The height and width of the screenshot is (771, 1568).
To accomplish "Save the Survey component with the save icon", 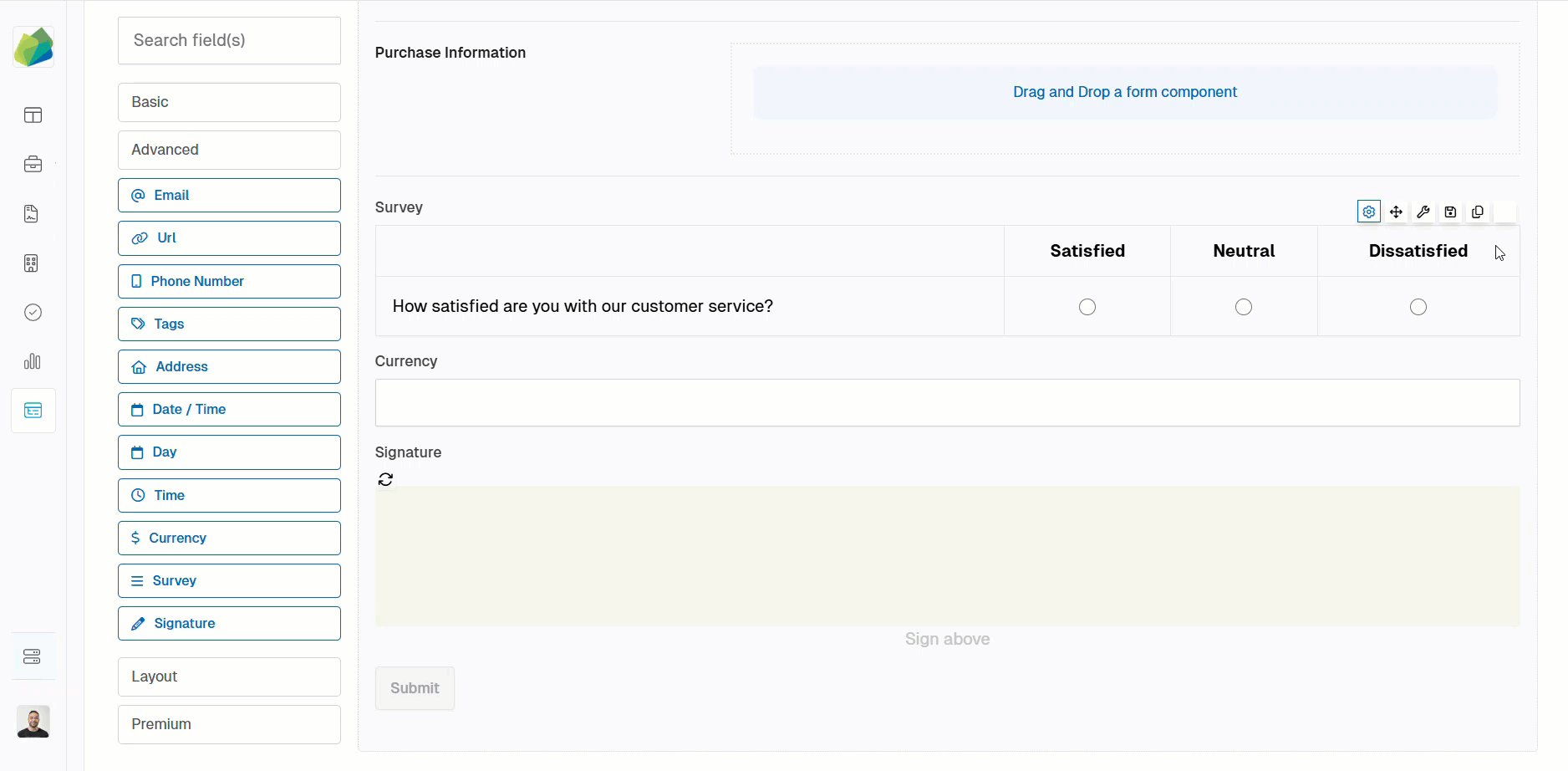I will pos(1450,212).
